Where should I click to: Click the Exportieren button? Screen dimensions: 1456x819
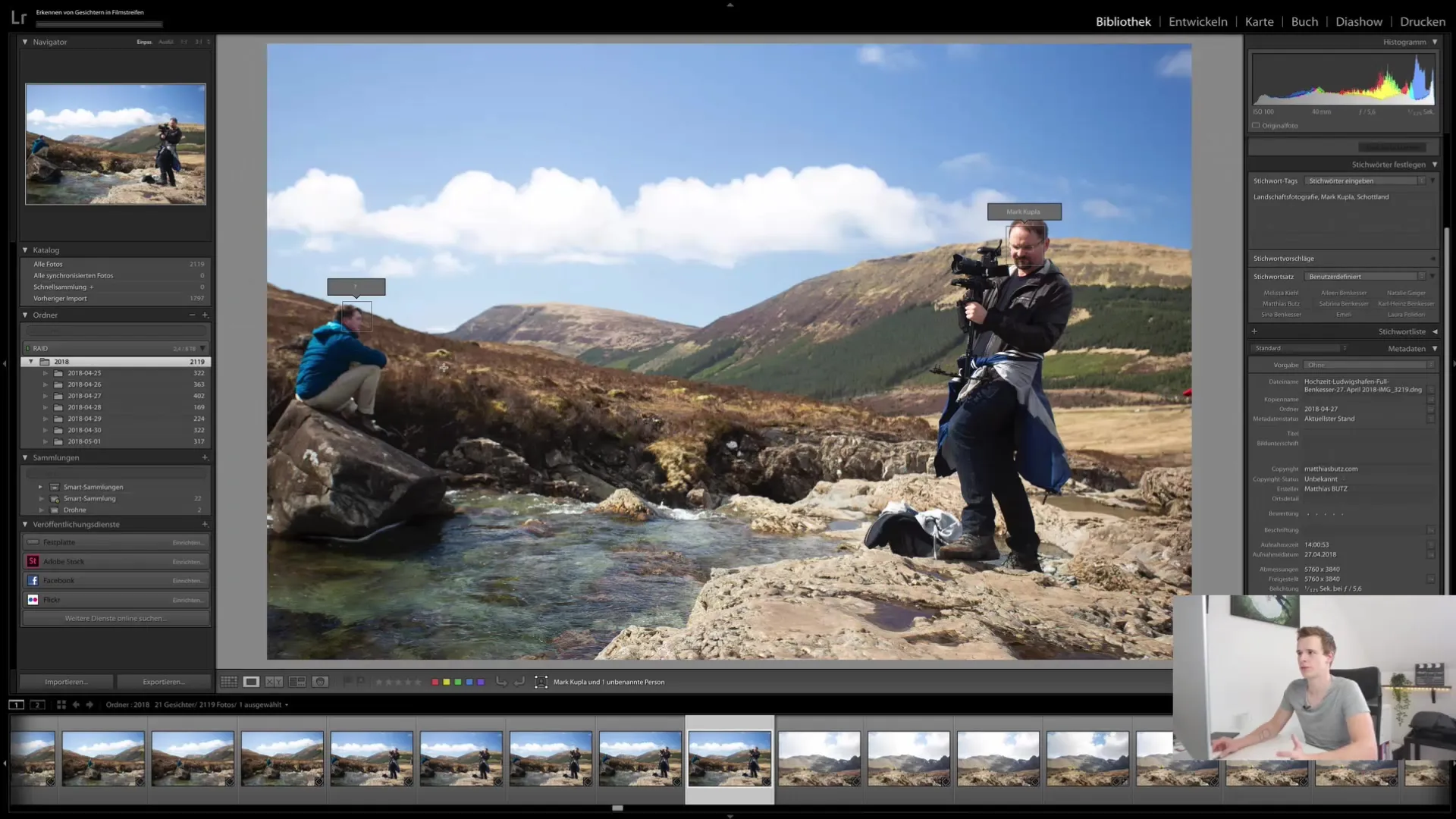point(164,682)
